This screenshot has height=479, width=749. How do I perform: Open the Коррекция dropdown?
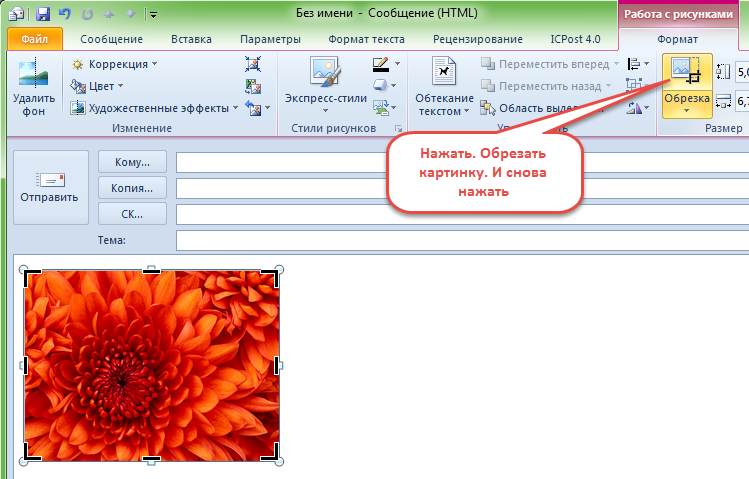point(114,64)
